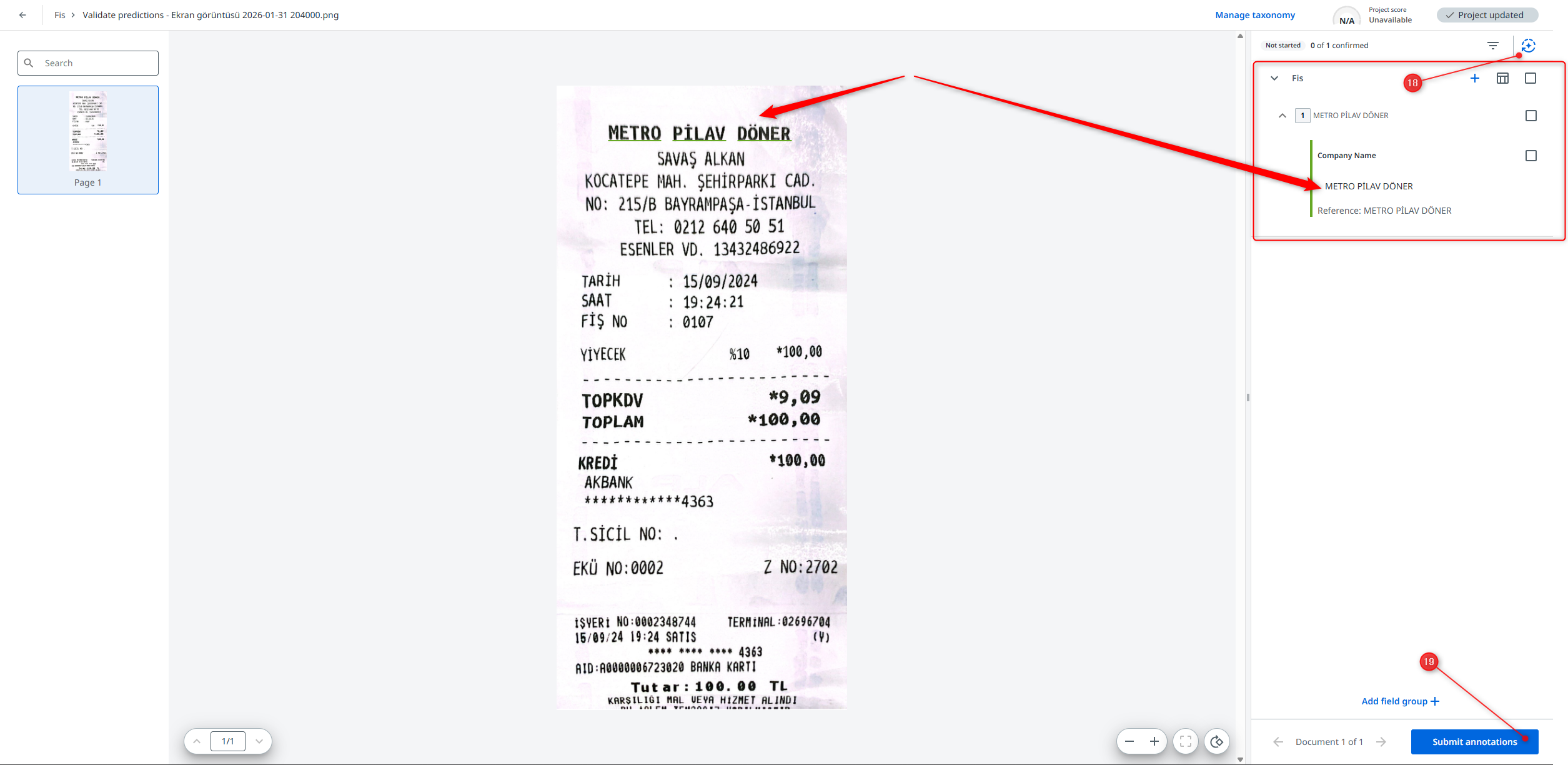Confirm the Company Name field checkbox
1568x765 pixels.
(1531, 156)
